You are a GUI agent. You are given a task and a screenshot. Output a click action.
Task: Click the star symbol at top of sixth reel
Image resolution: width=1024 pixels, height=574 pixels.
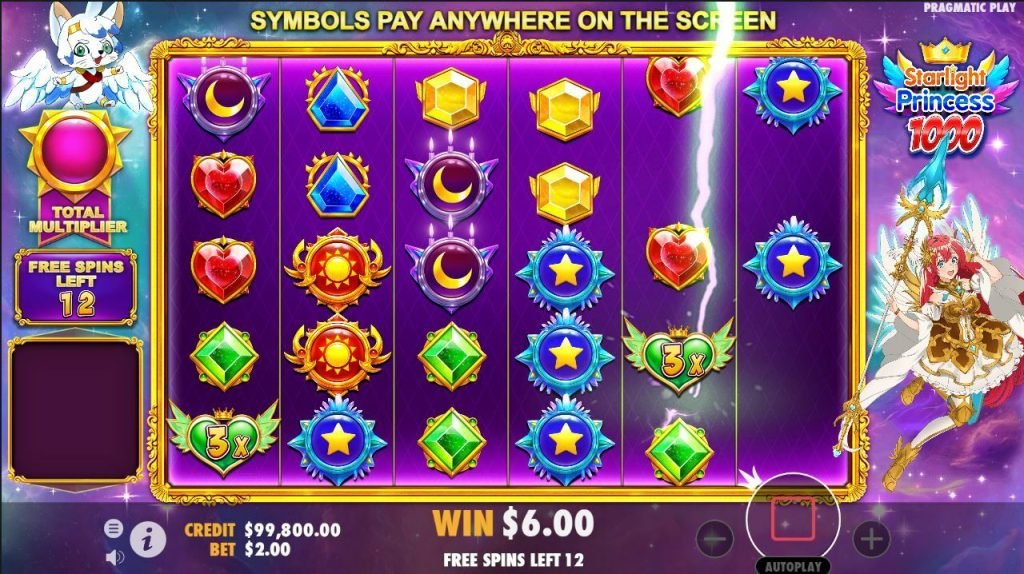click(793, 91)
